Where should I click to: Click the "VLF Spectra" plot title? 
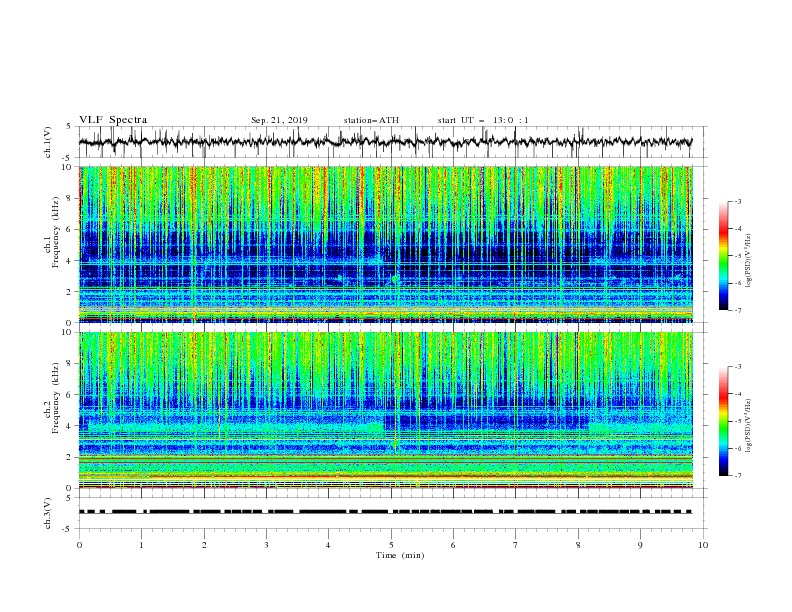coord(113,120)
